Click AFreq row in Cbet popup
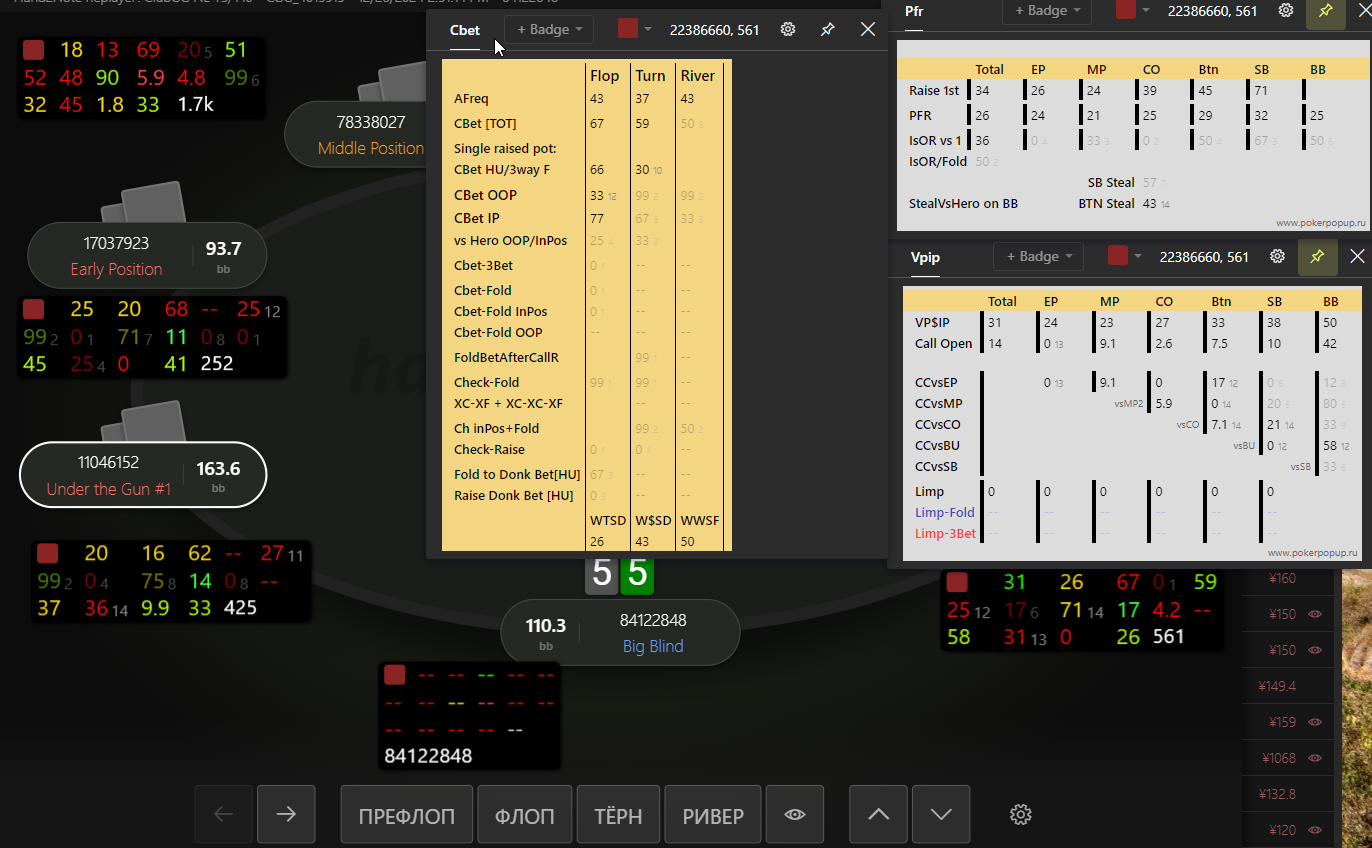The height and width of the screenshot is (848, 1372). [587, 99]
